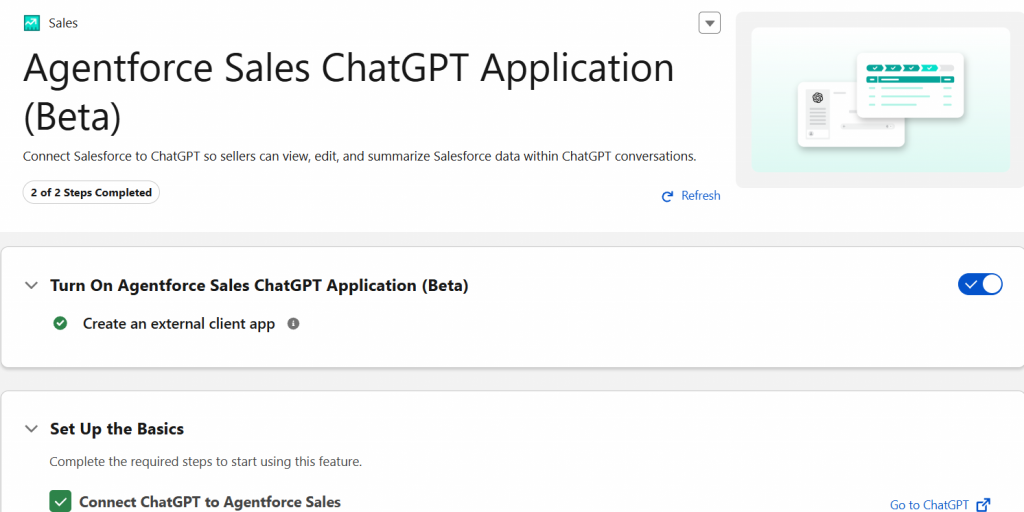Click the Create an external client app step
This screenshot has height=512, width=1024.
click(178, 324)
